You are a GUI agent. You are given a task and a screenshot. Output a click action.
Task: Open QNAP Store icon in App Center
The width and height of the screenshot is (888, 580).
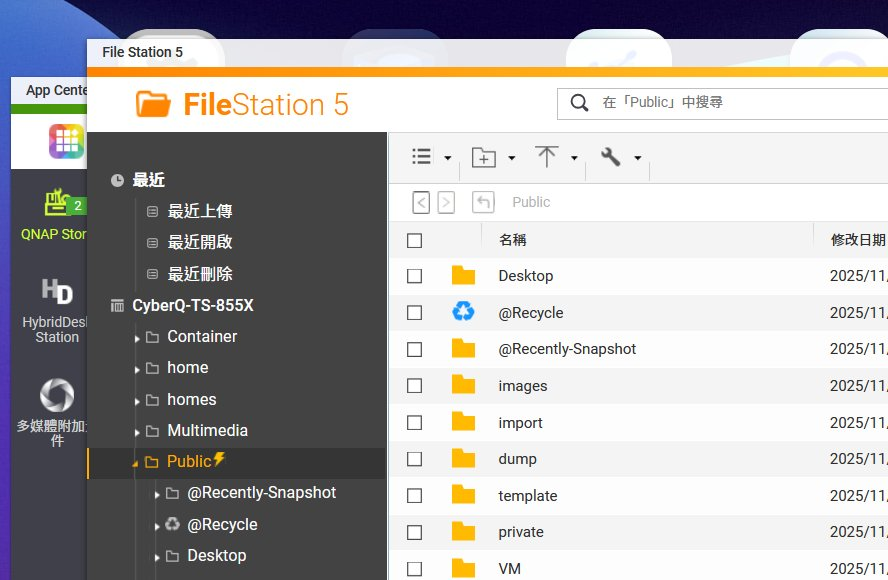[x=58, y=205]
